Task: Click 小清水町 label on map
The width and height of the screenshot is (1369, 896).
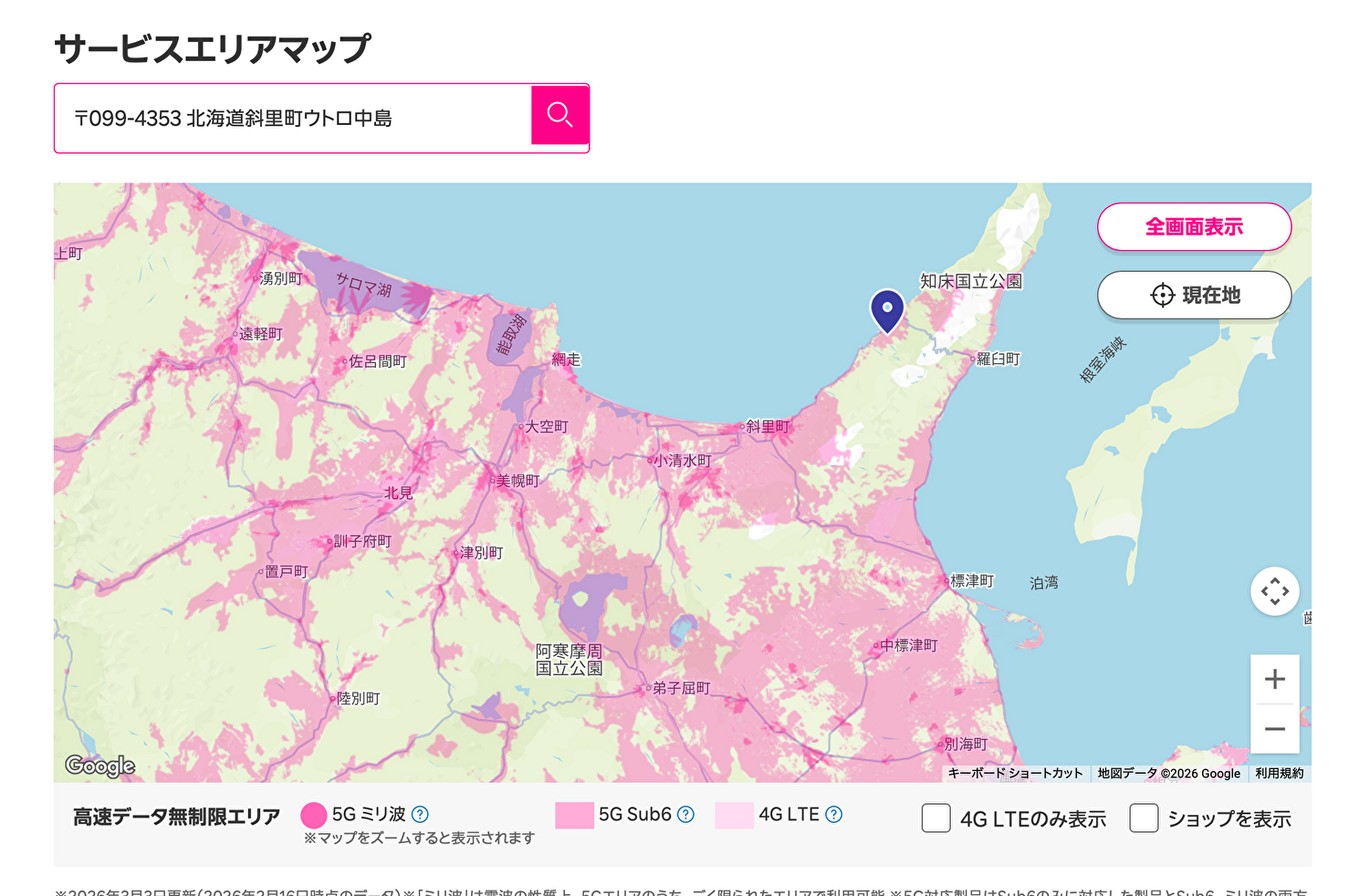Action: tap(682, 461)
